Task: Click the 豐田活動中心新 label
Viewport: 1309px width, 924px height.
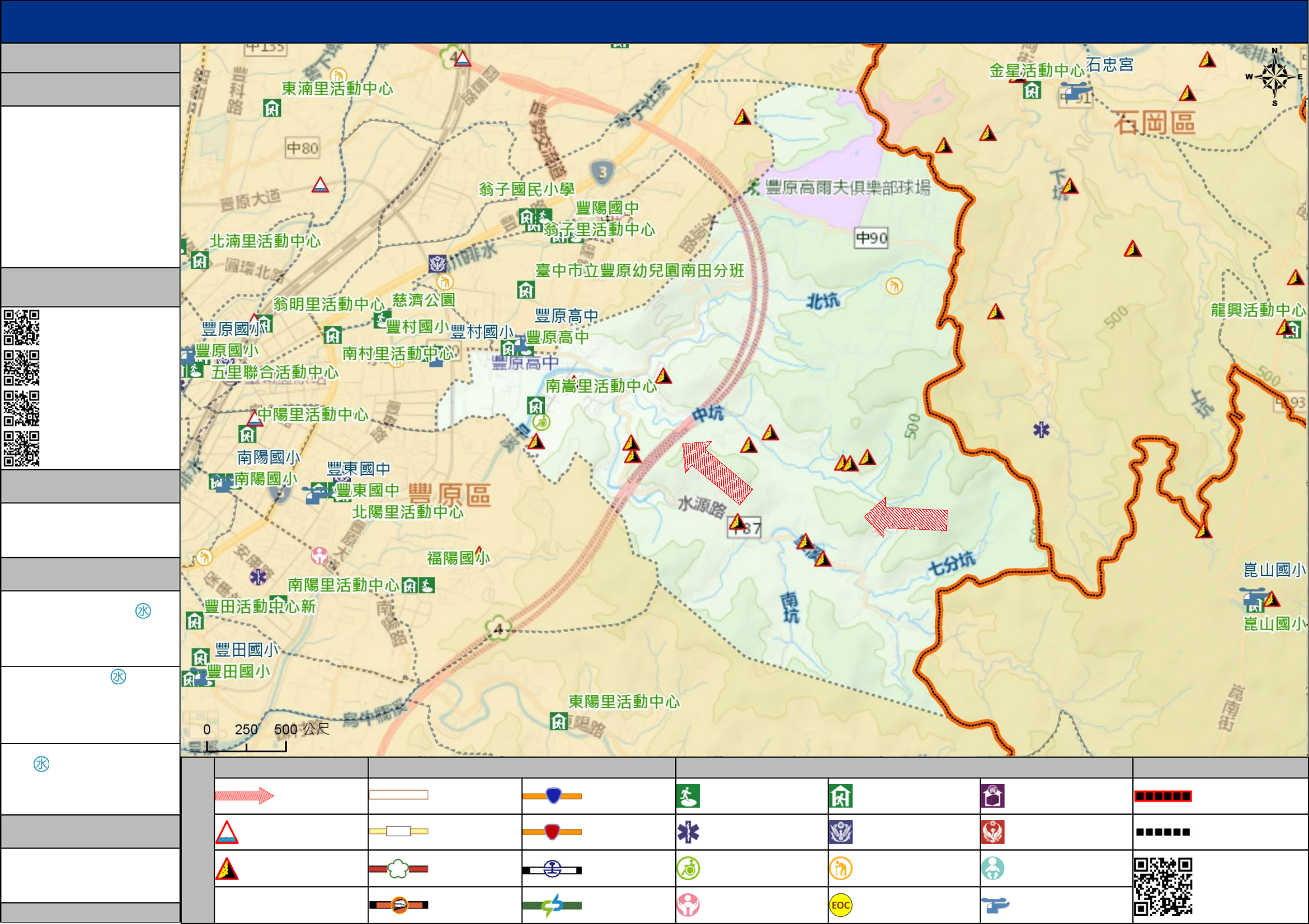Action: point(260,606)
